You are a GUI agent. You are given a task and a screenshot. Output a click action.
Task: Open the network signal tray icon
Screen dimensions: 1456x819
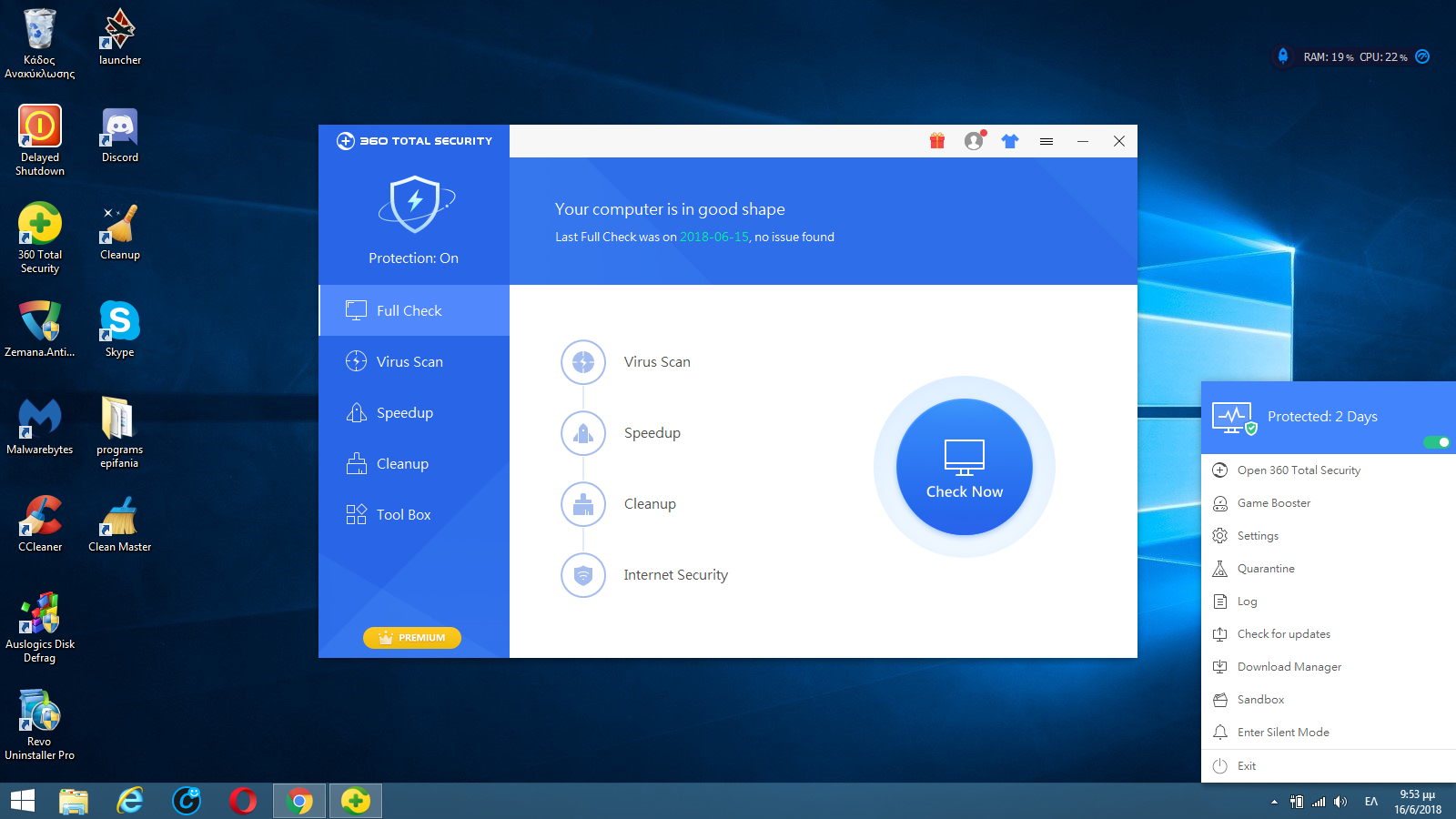pyautogui.click(x=1319, y=802)
